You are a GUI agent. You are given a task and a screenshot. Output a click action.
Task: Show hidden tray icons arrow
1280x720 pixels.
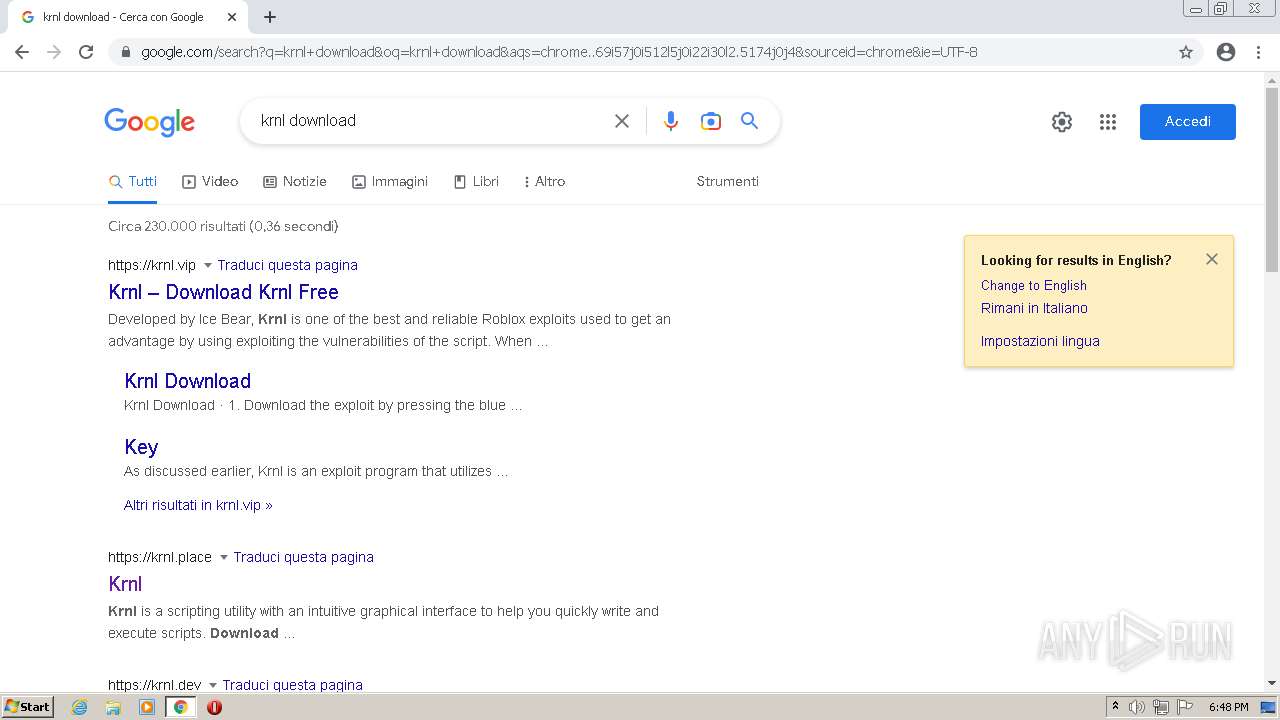(x=1116, y=707)
